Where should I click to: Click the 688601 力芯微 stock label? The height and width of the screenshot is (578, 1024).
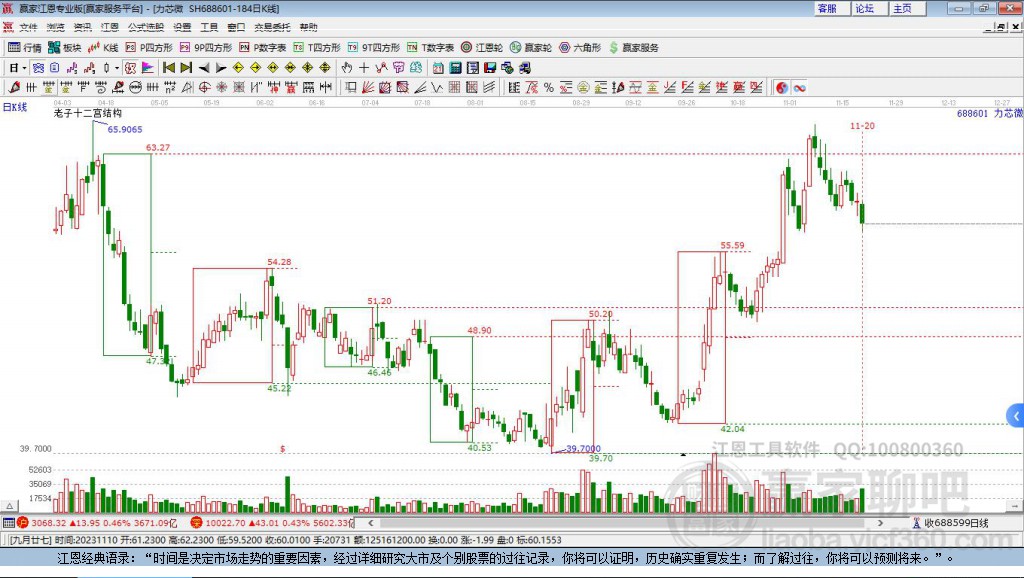click(989, 114)
